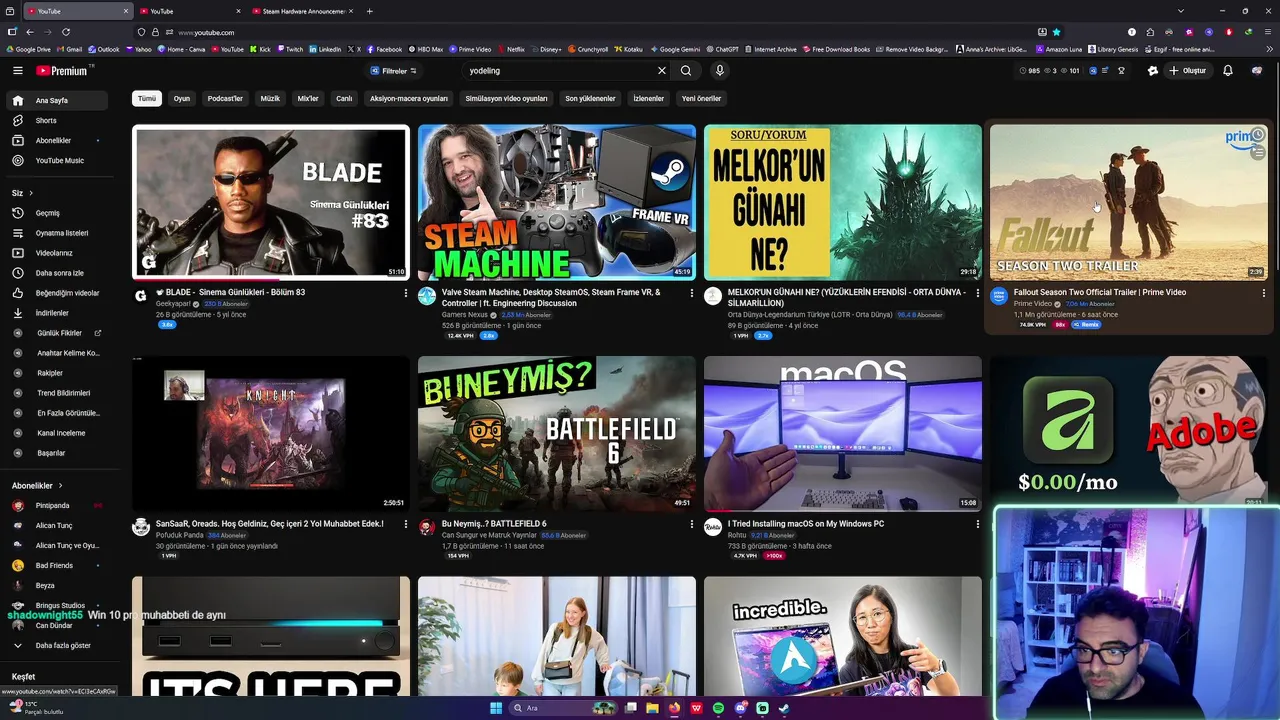
Task: Open YouTube notifications bell
Action: [1228, 71]
